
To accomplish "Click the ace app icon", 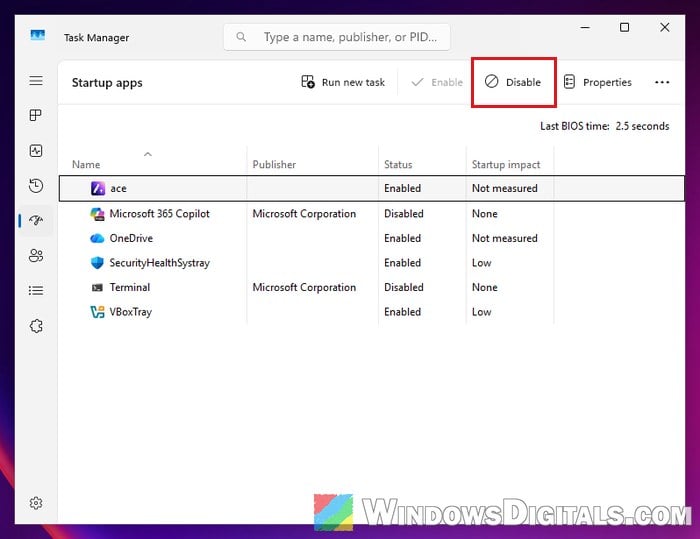I will pos(98,188).
